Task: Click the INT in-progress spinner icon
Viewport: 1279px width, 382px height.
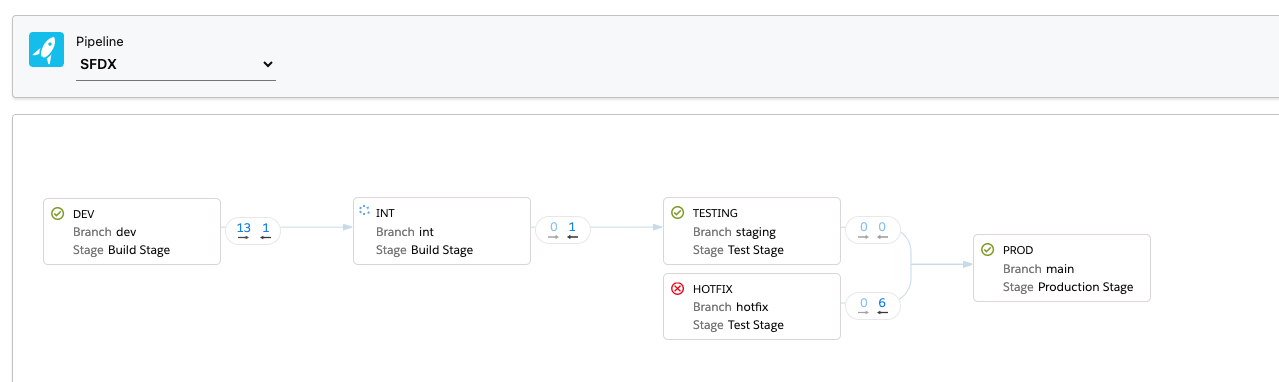Action: point(365,212)
